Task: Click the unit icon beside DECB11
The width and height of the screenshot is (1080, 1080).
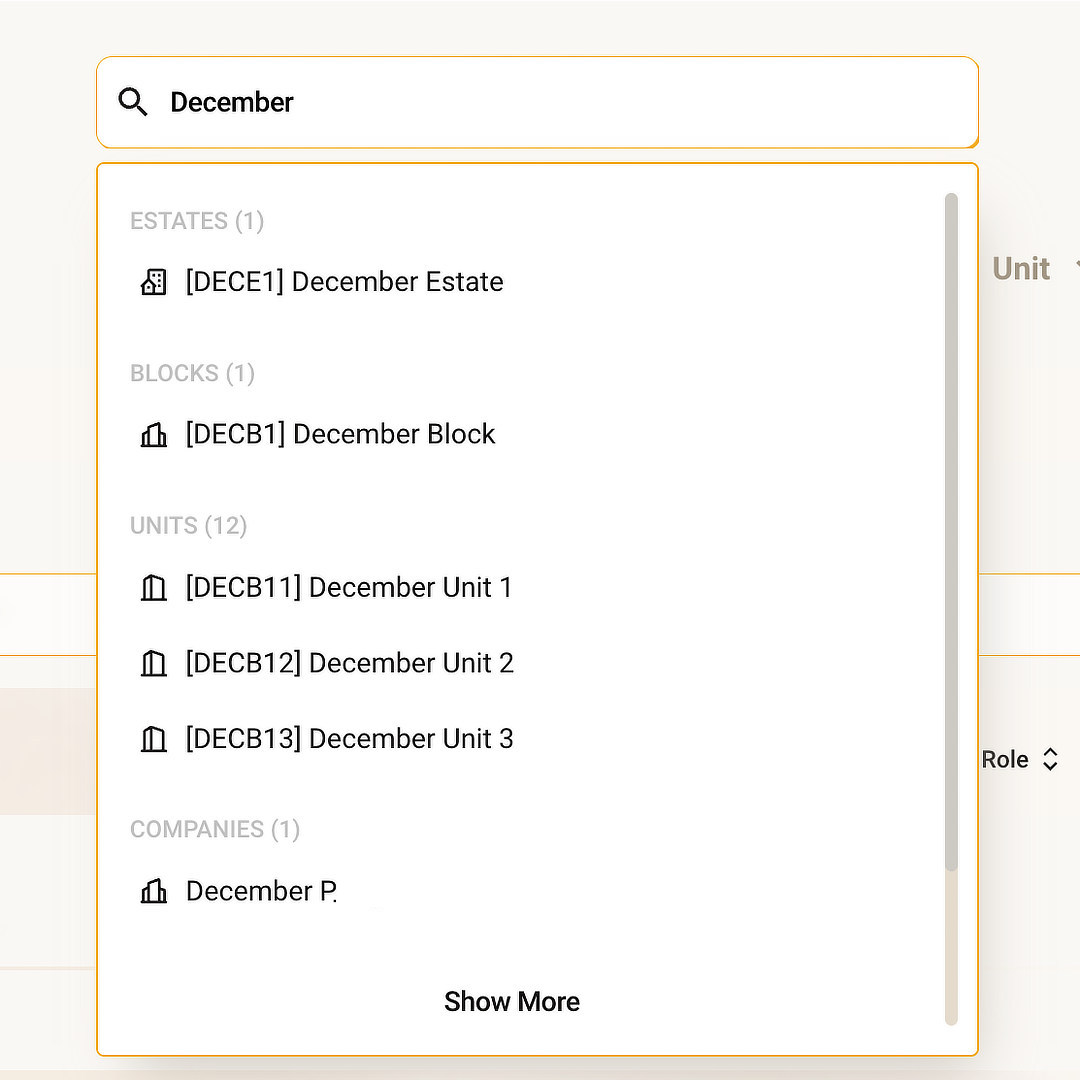Action: click(x=153, y=588)
